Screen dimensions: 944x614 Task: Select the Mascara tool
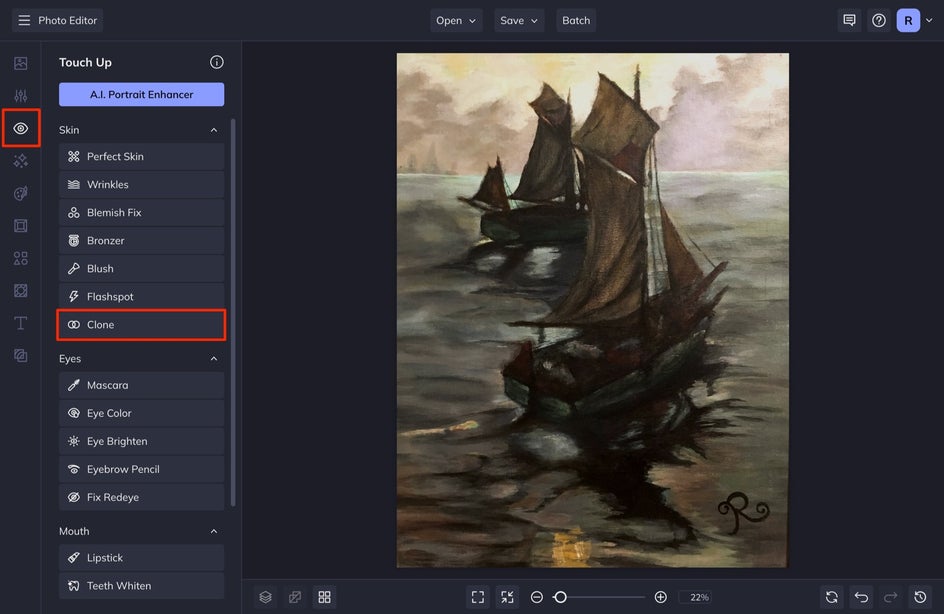pos(141,385)
